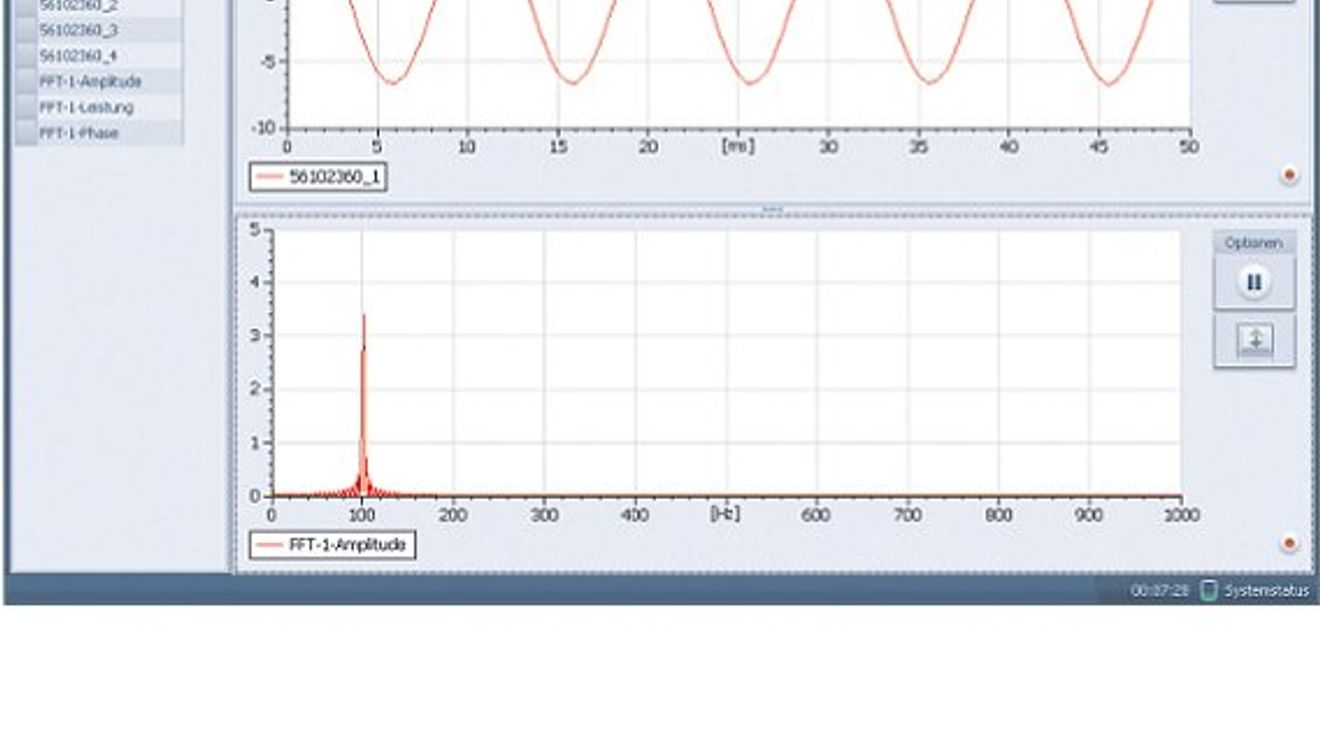Viewport: 1320px width, 742px height.
Task: Click the Optionen header in FFT panel
Action: point(1254,243)
